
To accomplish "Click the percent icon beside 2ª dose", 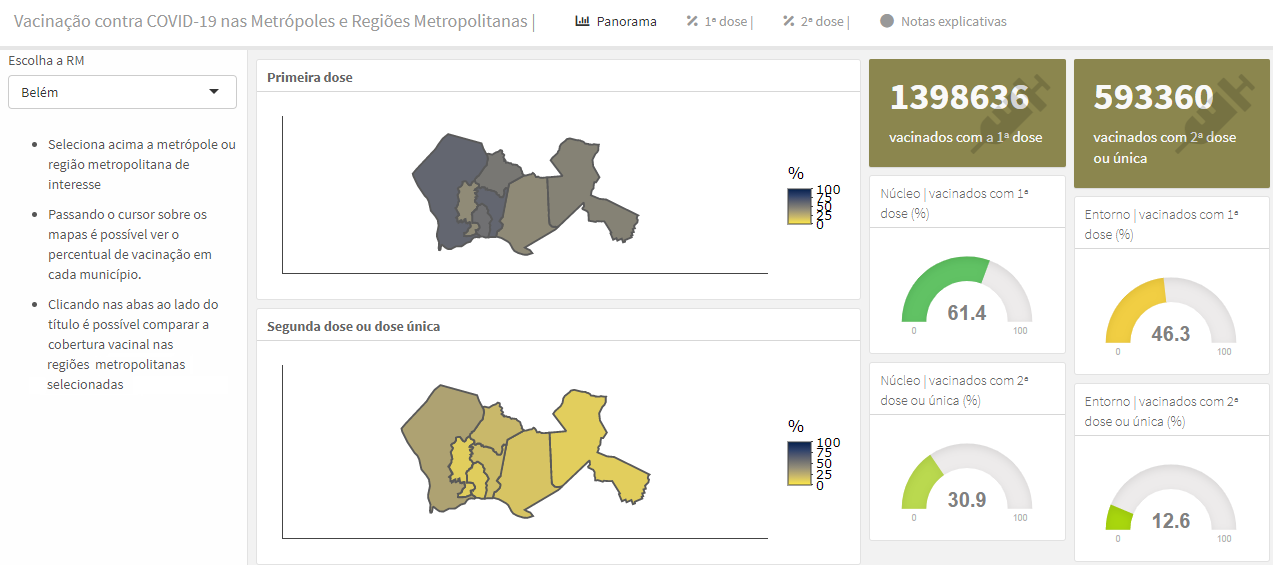I will coord(788,21).
